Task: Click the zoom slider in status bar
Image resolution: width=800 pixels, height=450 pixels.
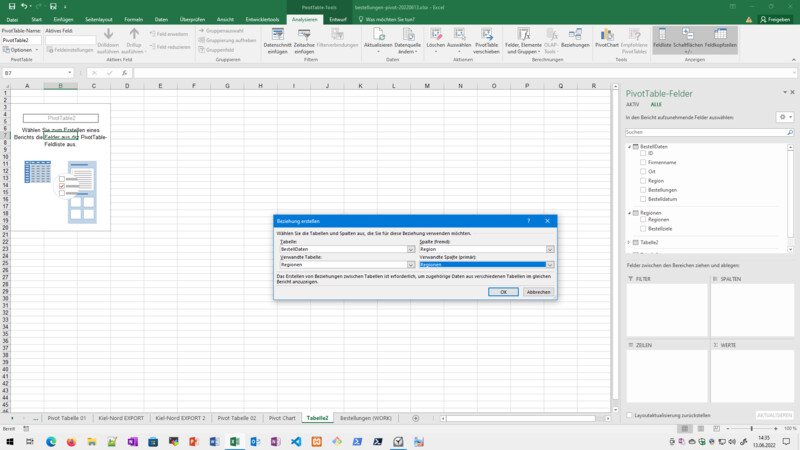Action: point(752,429)
